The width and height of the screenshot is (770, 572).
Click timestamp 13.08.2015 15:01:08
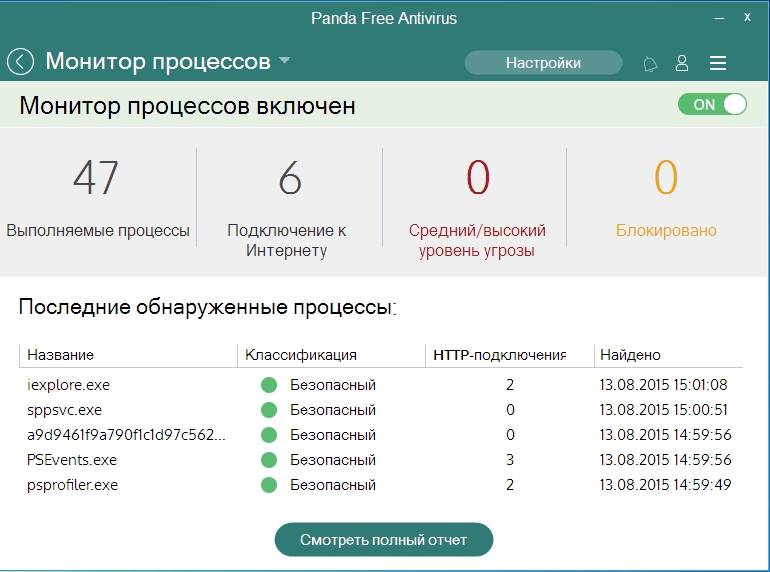point(663,385)
